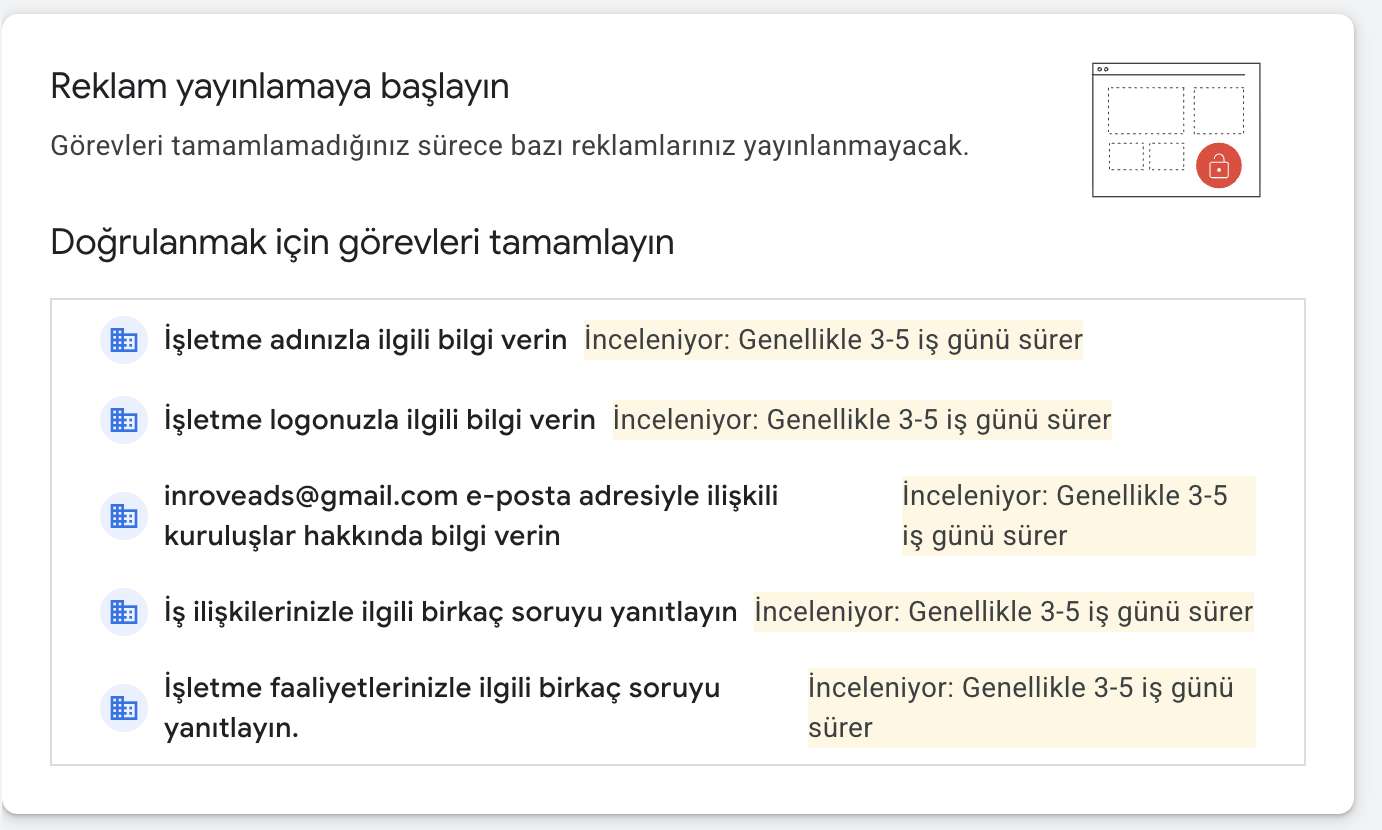Click review status next to İş ilişkilerinizle
Screen dimensions: 1382x830
coord(1004,611)
